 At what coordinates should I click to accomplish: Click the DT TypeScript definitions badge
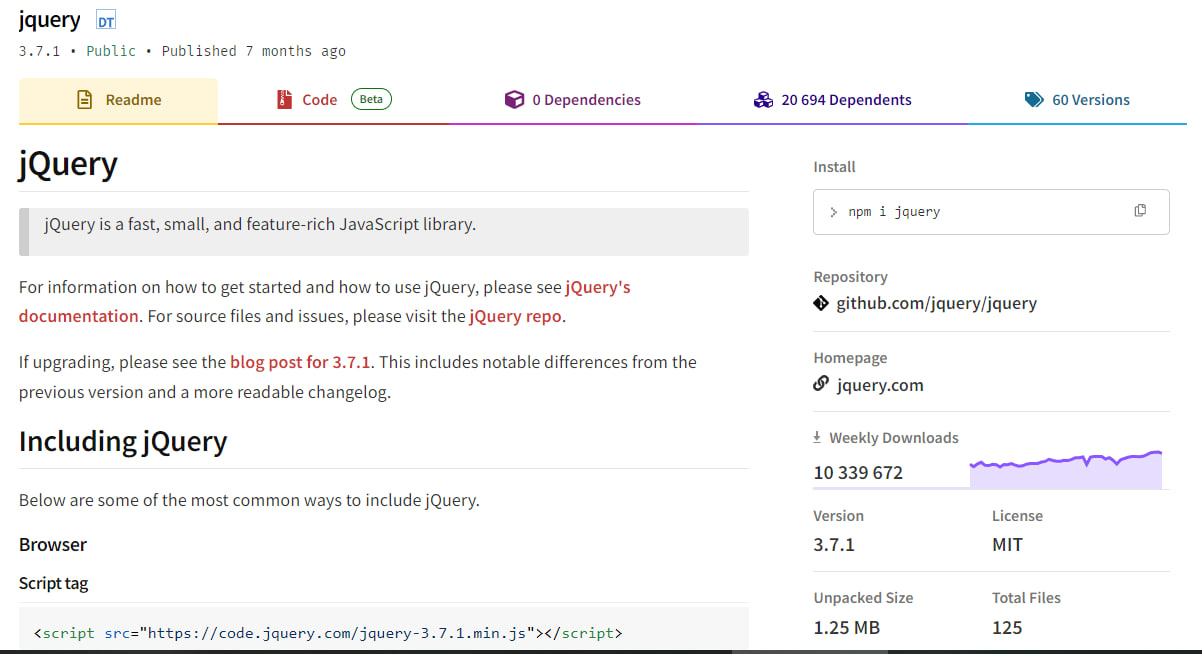[x=106, y=21]
